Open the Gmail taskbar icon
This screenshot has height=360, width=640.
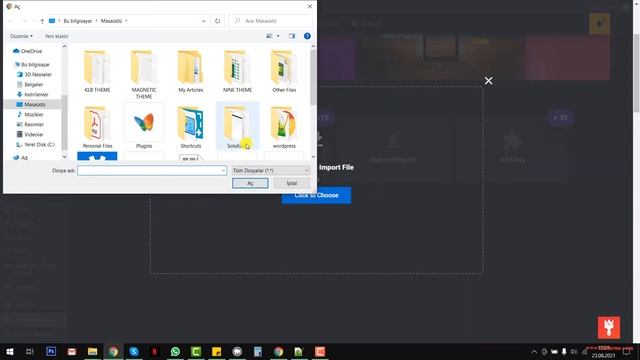(72, 351)
